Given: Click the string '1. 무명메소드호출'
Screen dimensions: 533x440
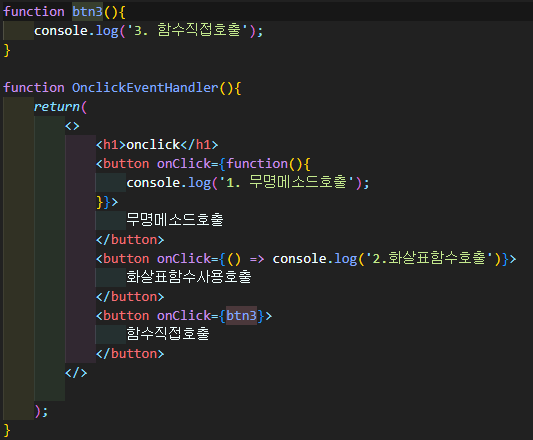Looking at the screenshot, I should (287, 183).
